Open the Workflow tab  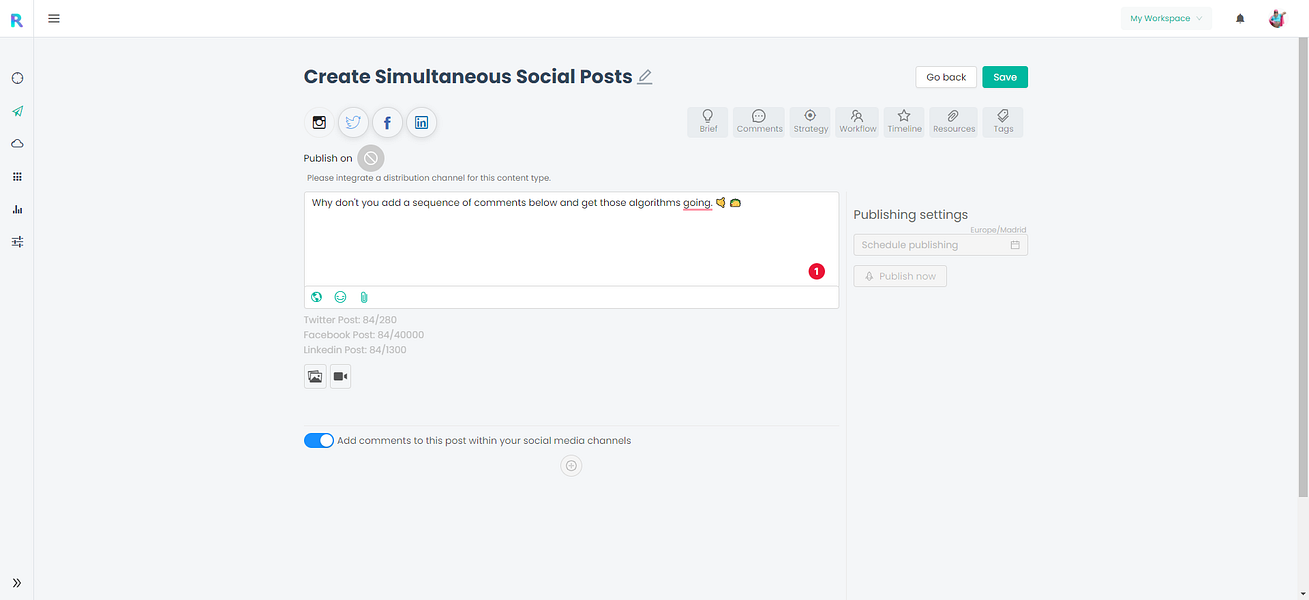(x=857, y=122)
